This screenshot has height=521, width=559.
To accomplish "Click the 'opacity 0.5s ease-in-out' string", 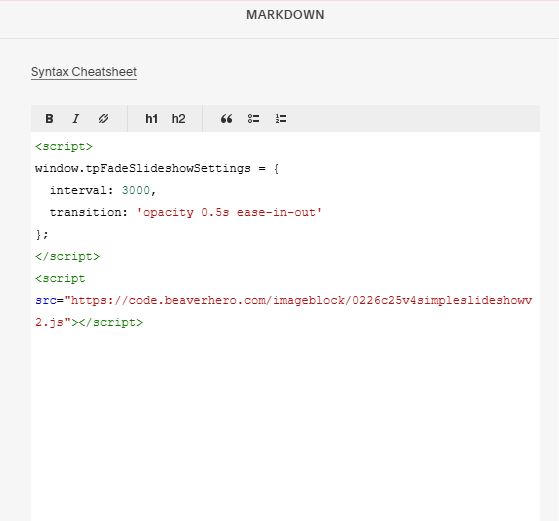I will 229,212.
